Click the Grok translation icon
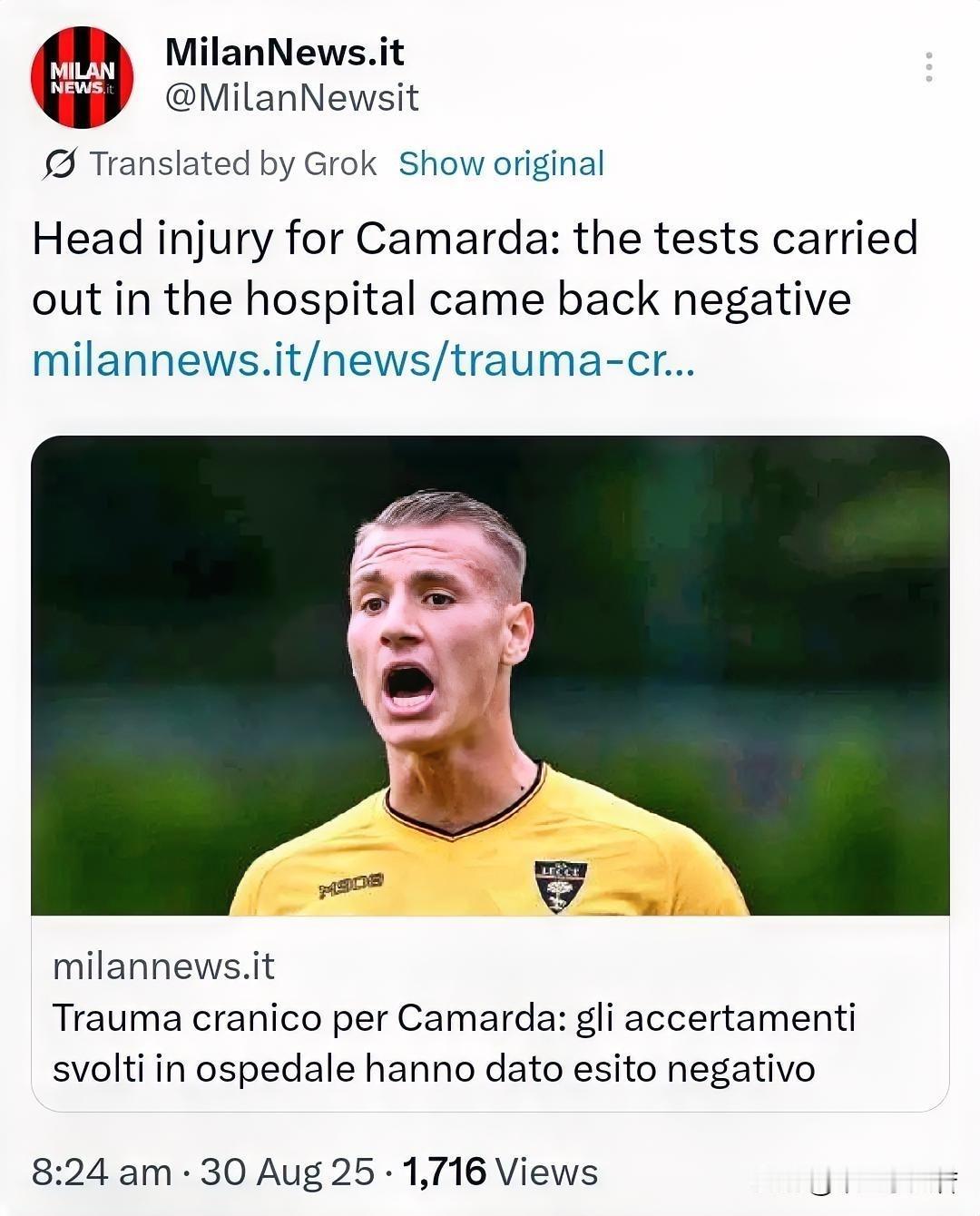 click(59, 164)
